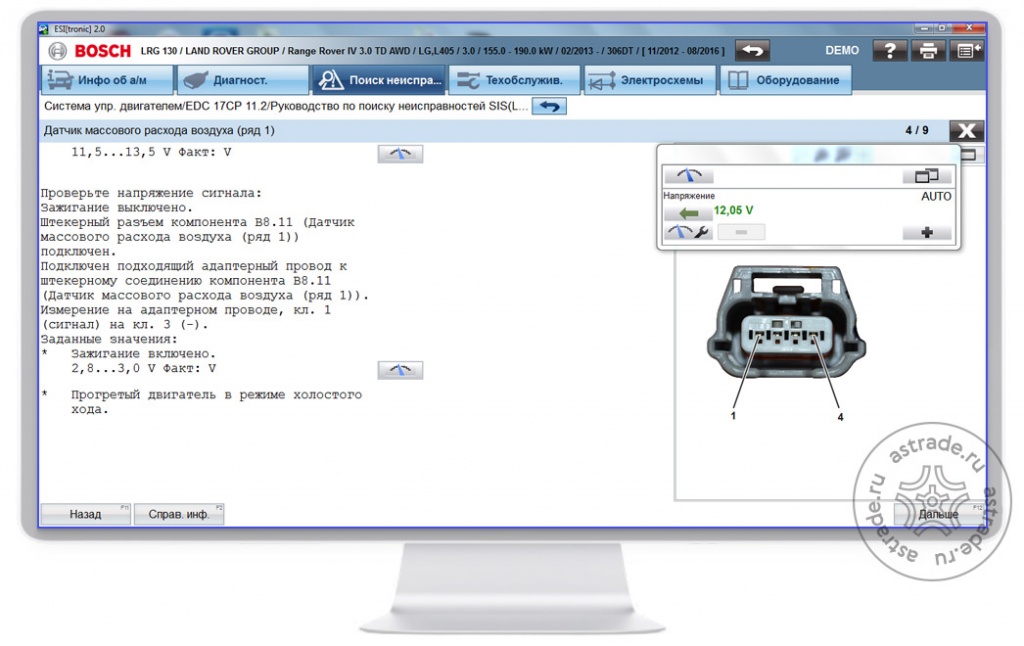
Task: Click the multimeter icon in the measurement popup
Action: (688, 175)
